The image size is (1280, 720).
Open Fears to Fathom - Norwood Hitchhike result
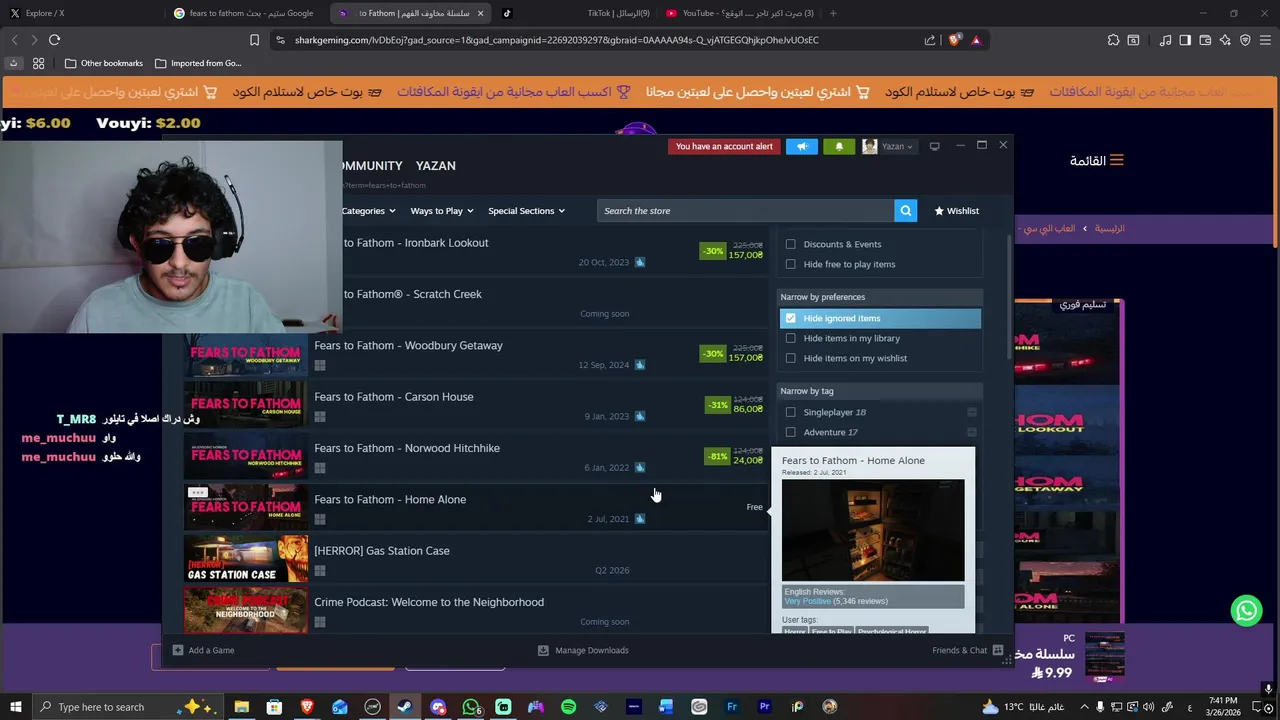pos(475,456)
